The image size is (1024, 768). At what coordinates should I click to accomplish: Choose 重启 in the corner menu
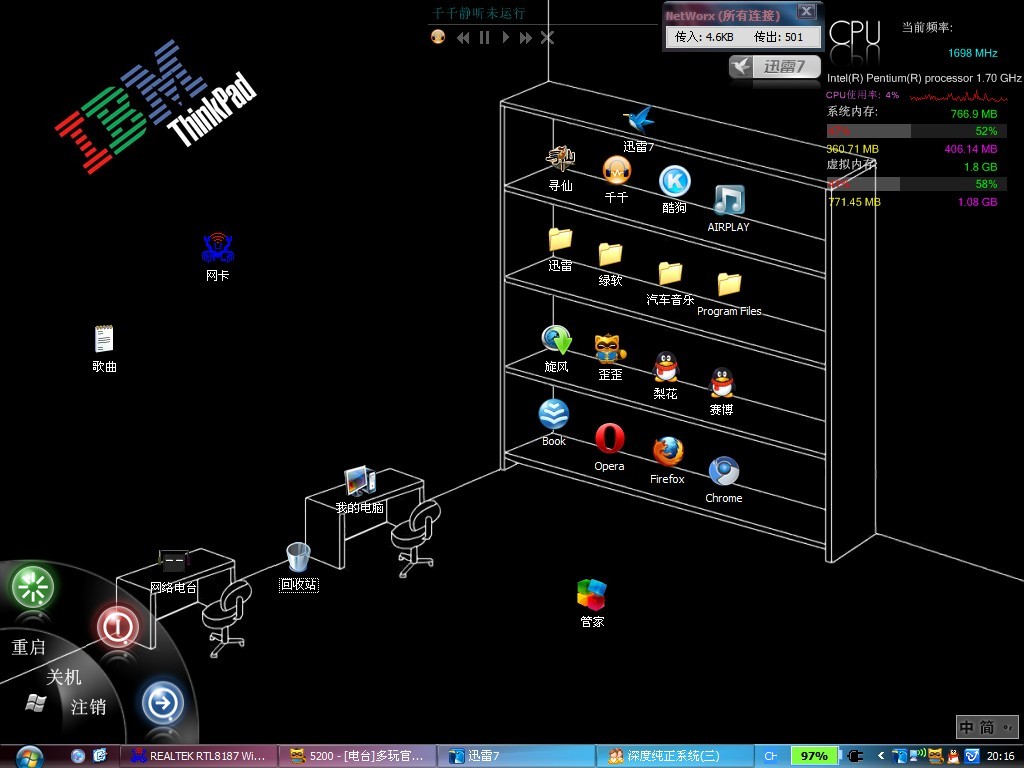29,647
